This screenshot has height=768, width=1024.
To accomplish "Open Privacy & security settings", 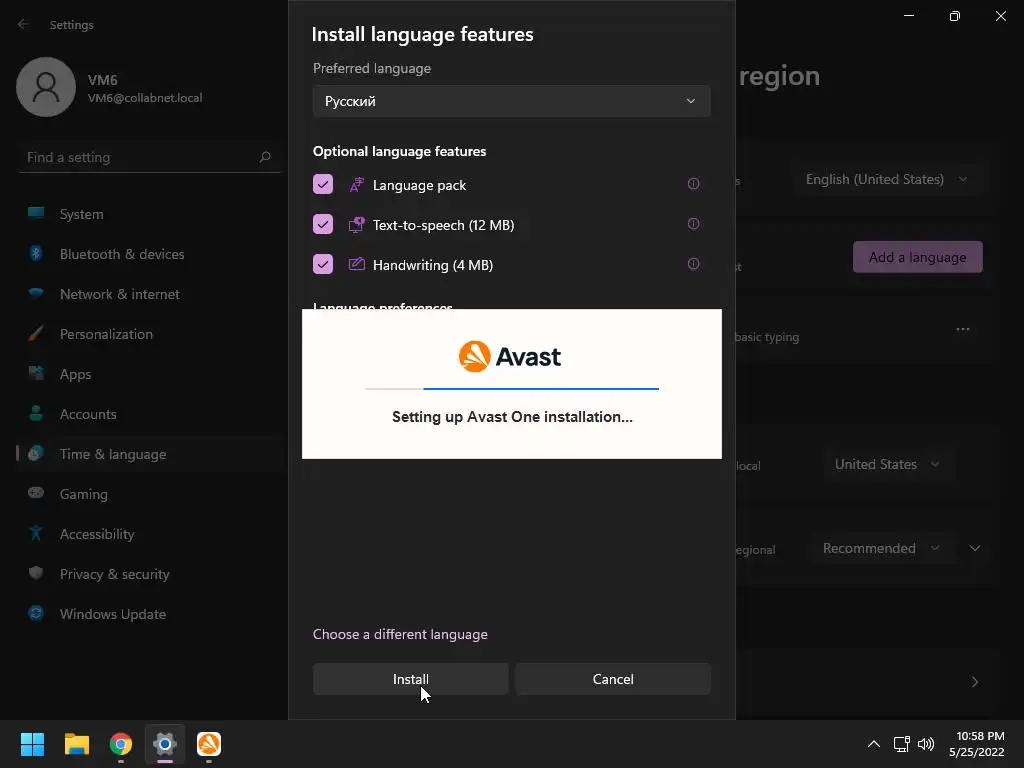I will pos(150,574).
